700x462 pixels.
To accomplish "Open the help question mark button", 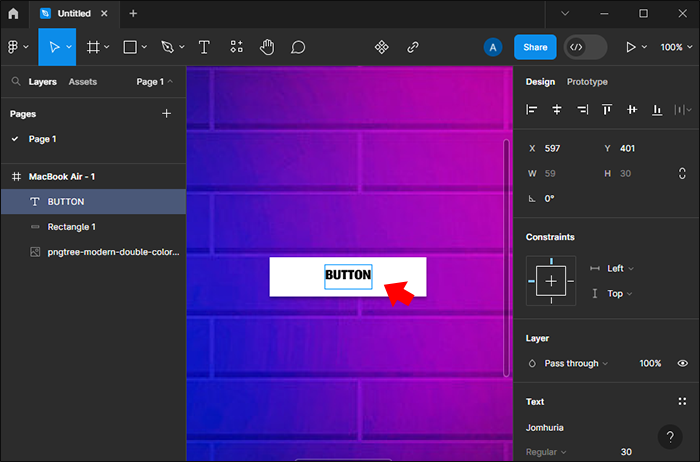I will click(x=670, y=436).
